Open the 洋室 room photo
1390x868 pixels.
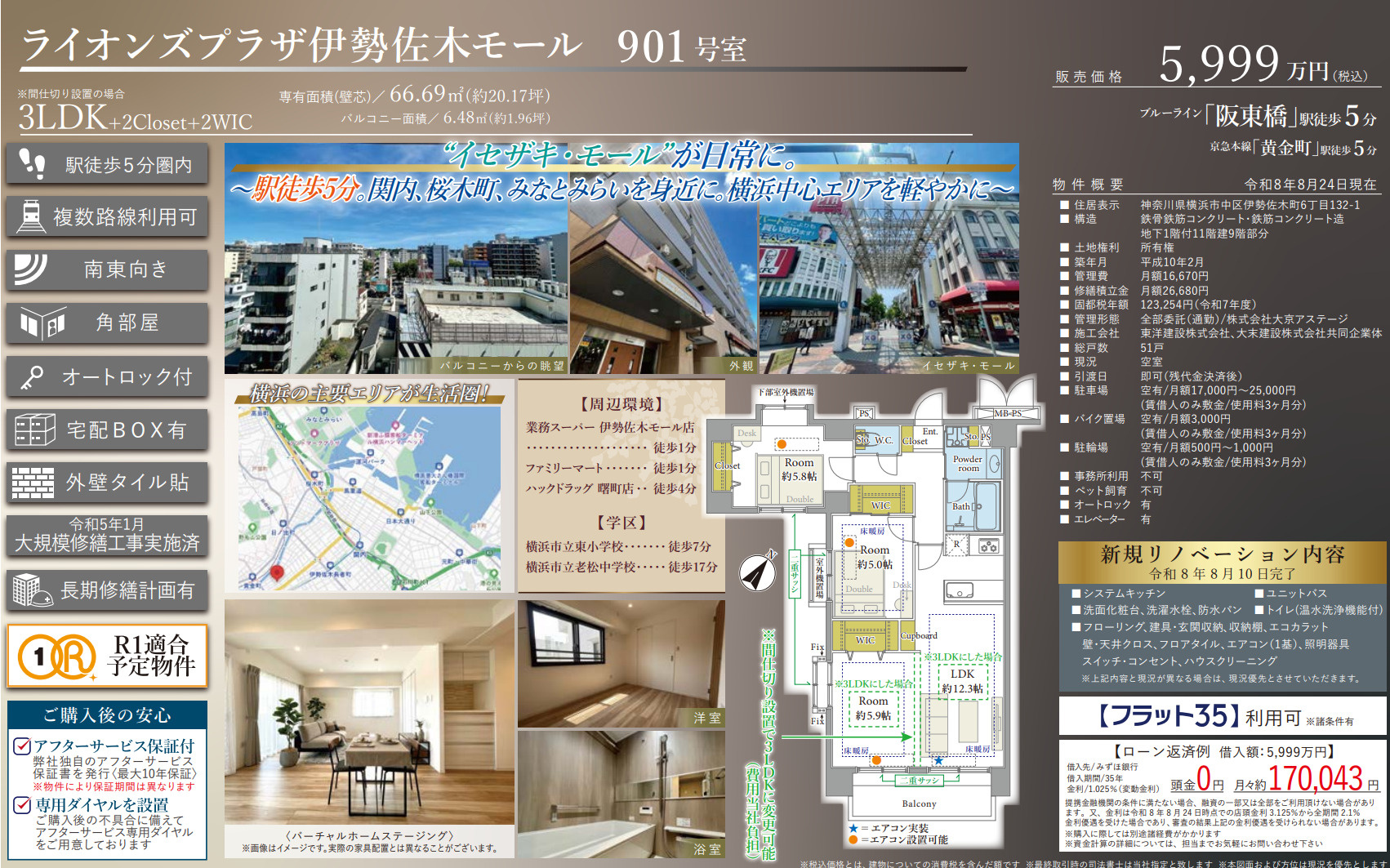click(621, 664)
